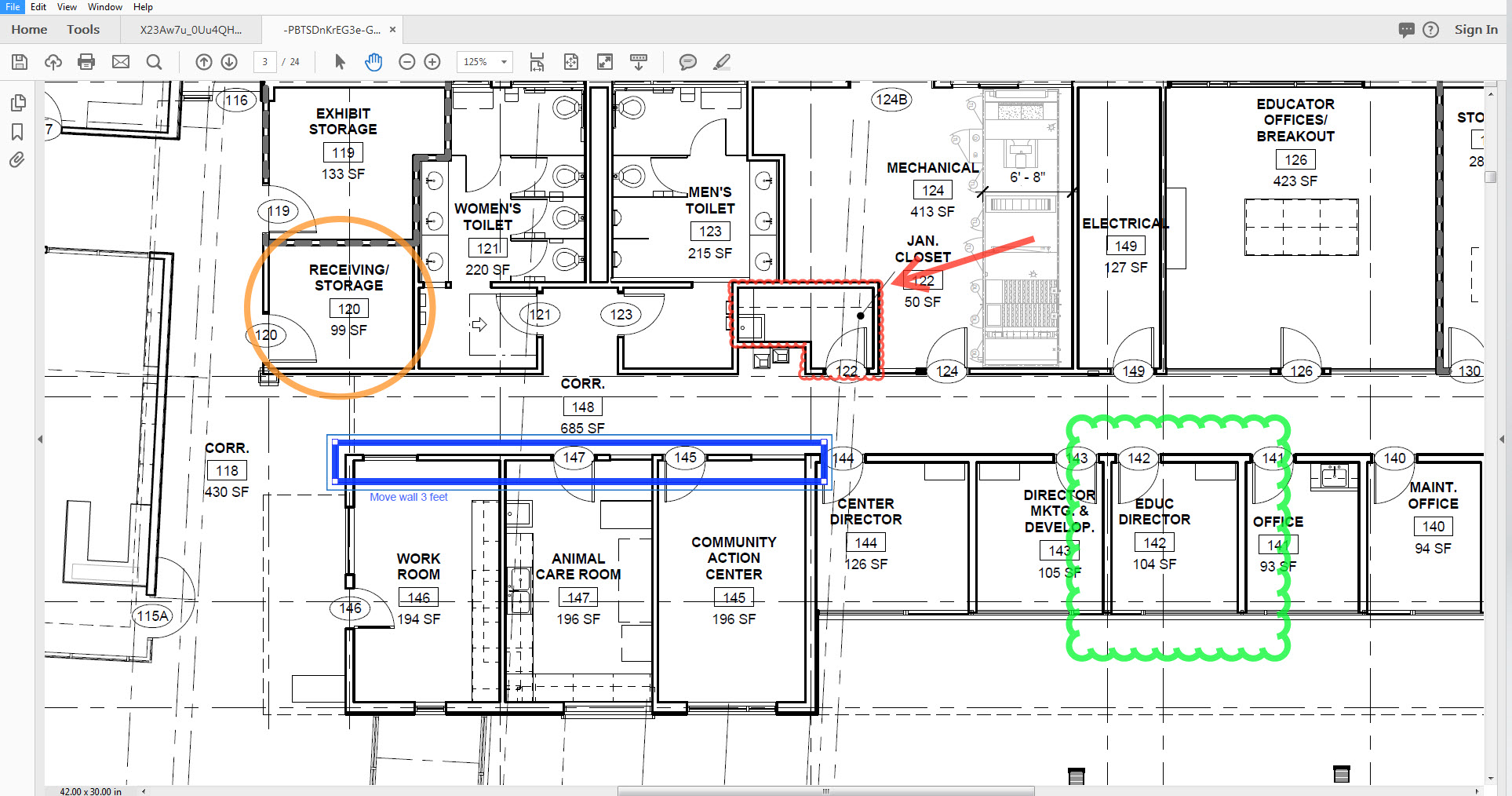This screenshot has width=1512, height=796.
Task: Select the Highlight text pen tool
Action: pos(722,62)
